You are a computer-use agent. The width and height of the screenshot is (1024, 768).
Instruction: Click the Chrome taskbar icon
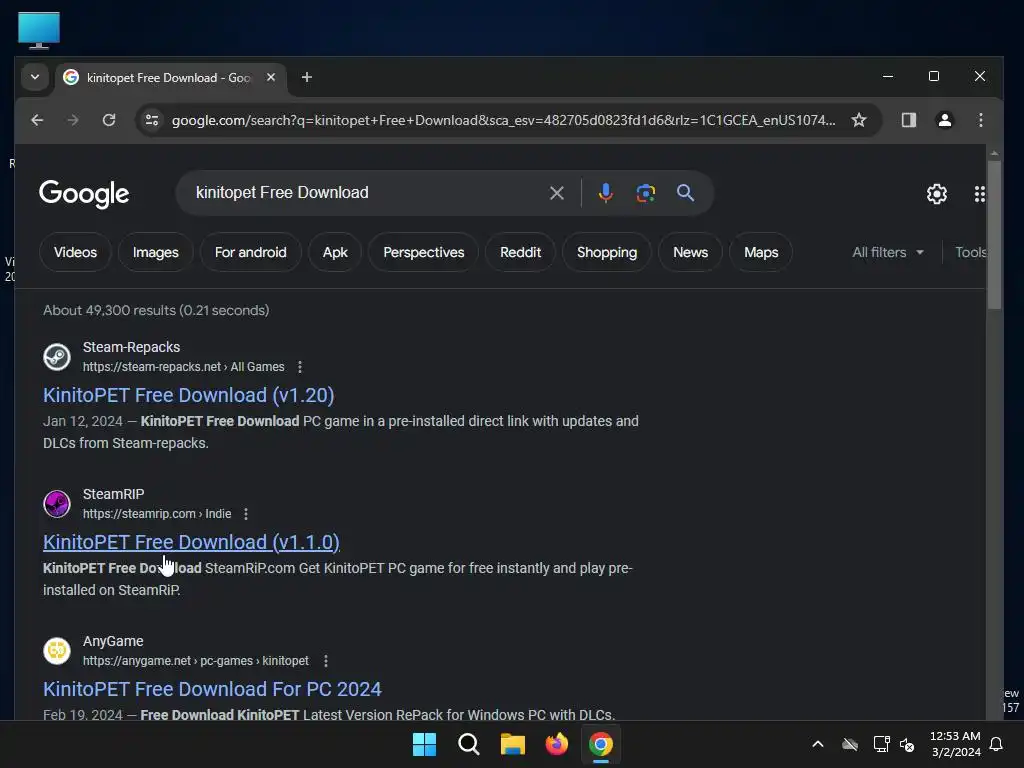pos(601,744)
